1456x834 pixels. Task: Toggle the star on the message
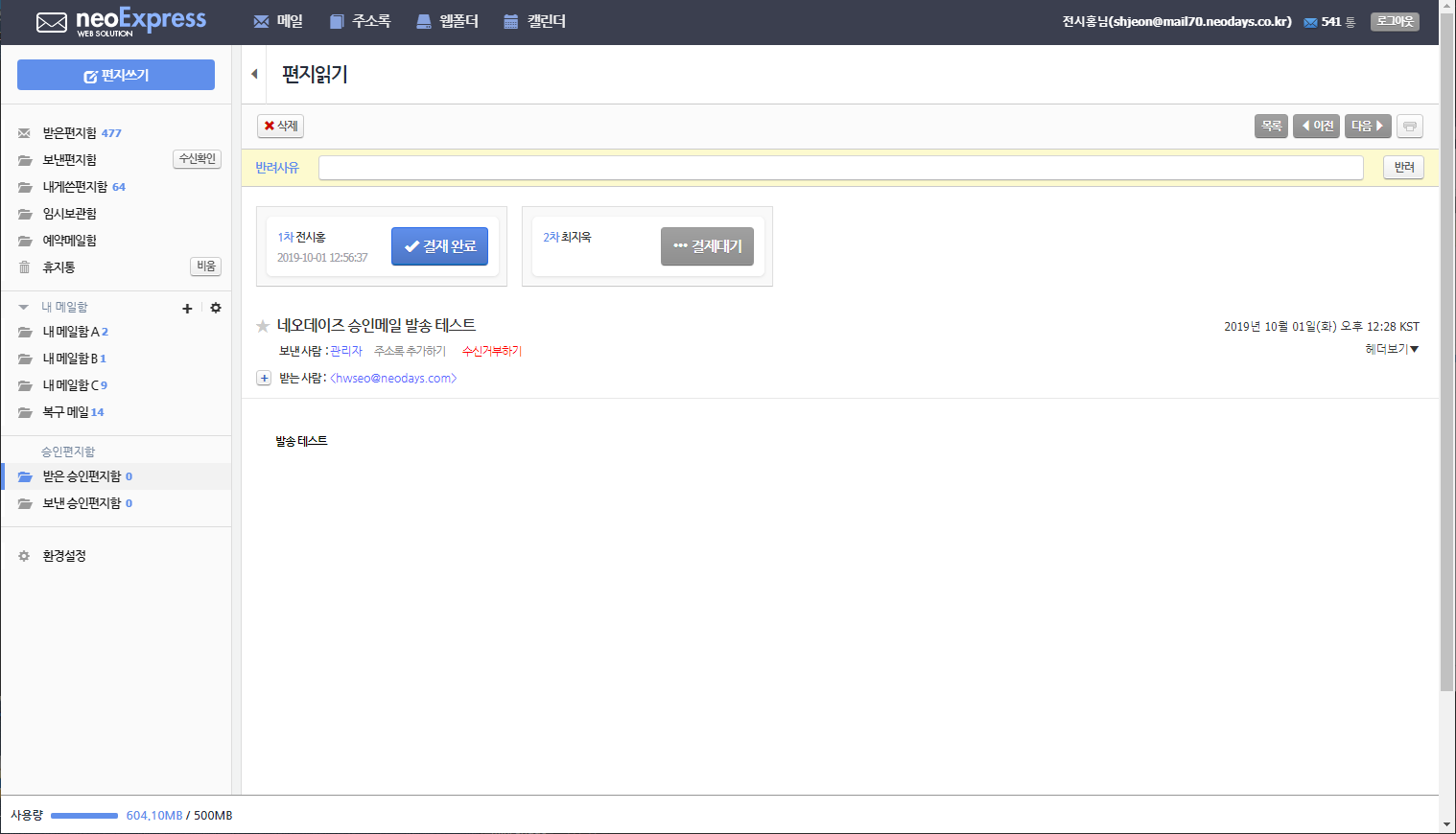coord(263,326)
